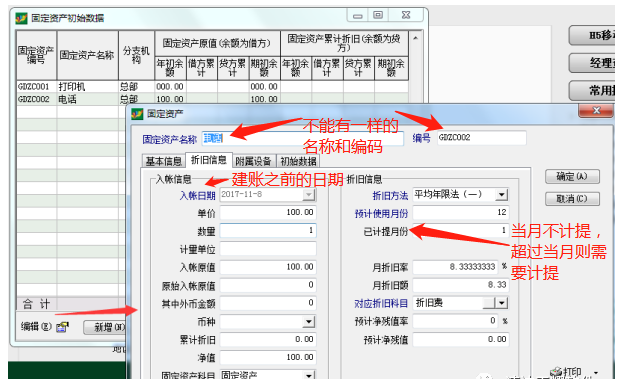The image size is (619, 379).
Task: Open the 折旧方法 dropdown
Action: coord(501,195)
